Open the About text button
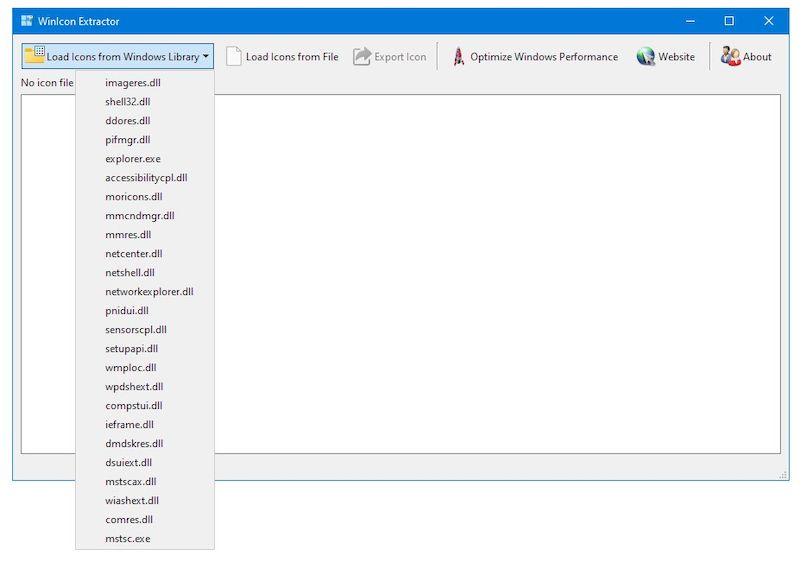 (757, 57)
